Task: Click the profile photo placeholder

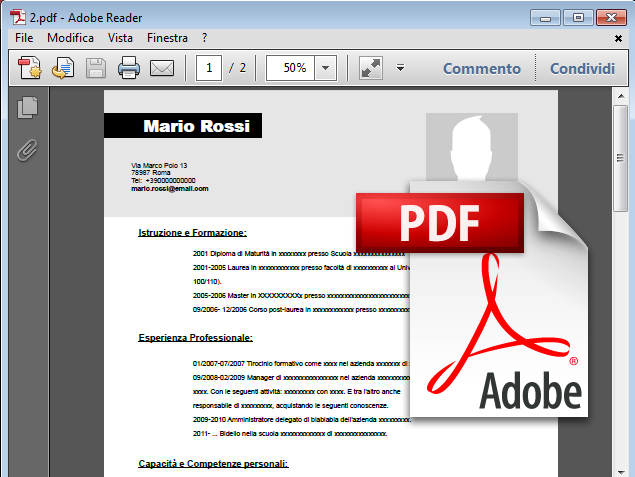Action: (x=472, y=147)
